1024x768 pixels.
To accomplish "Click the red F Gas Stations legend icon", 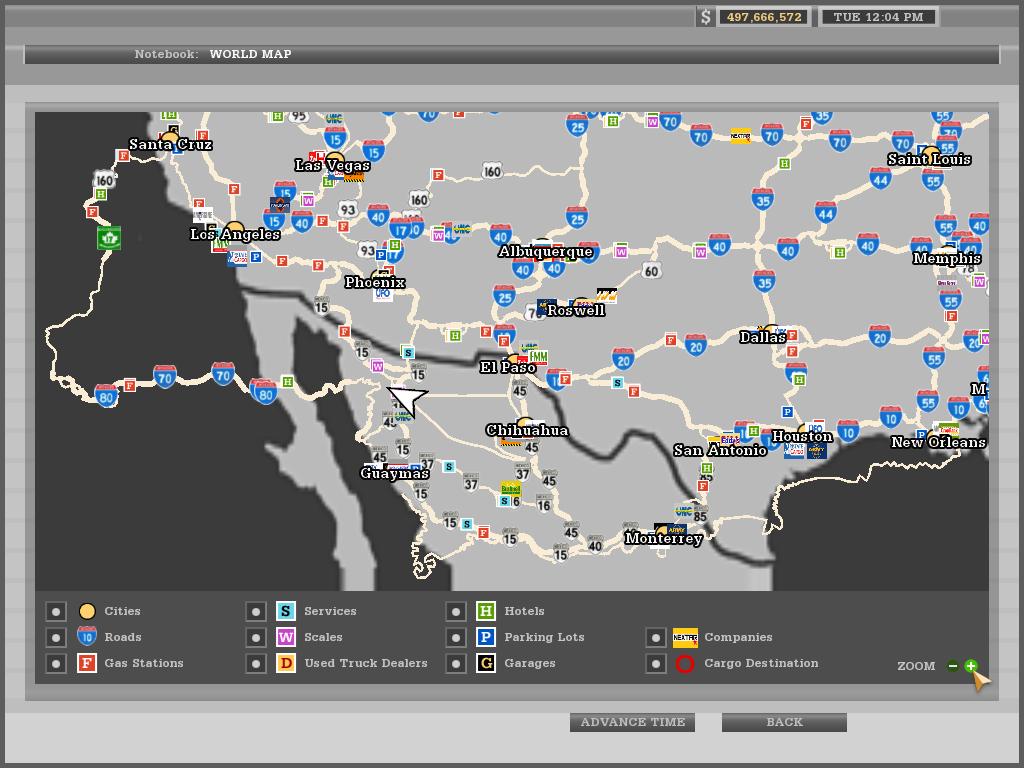I will pos(87,664).
